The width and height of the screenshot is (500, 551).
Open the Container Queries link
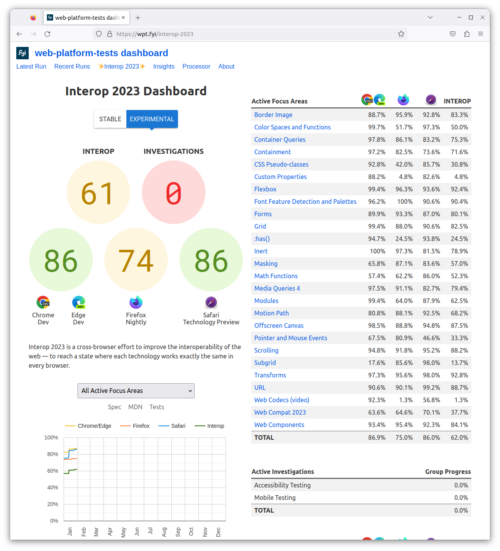click(280, 140)
